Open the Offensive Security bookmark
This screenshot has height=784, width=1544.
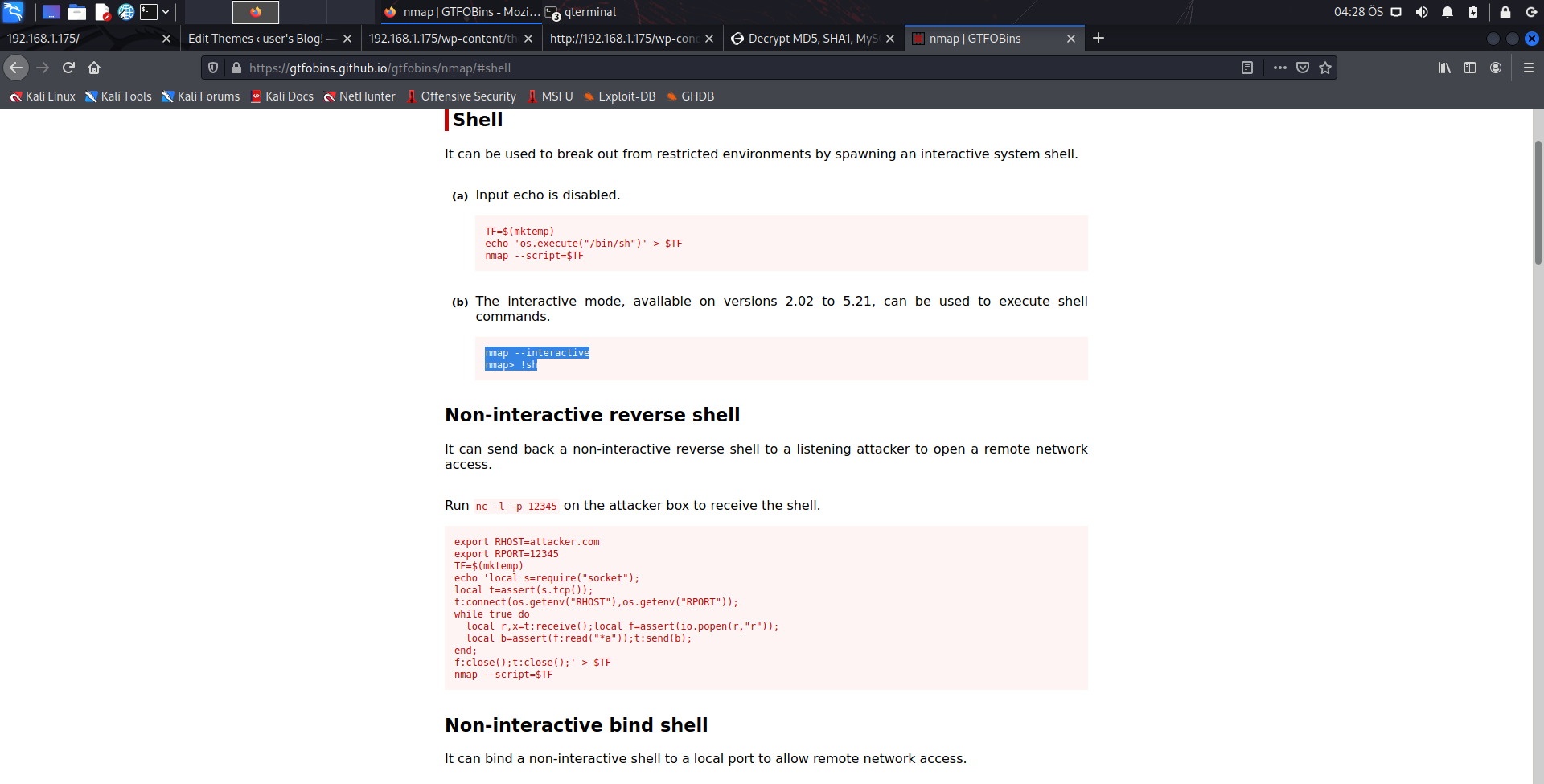[462, 96]
